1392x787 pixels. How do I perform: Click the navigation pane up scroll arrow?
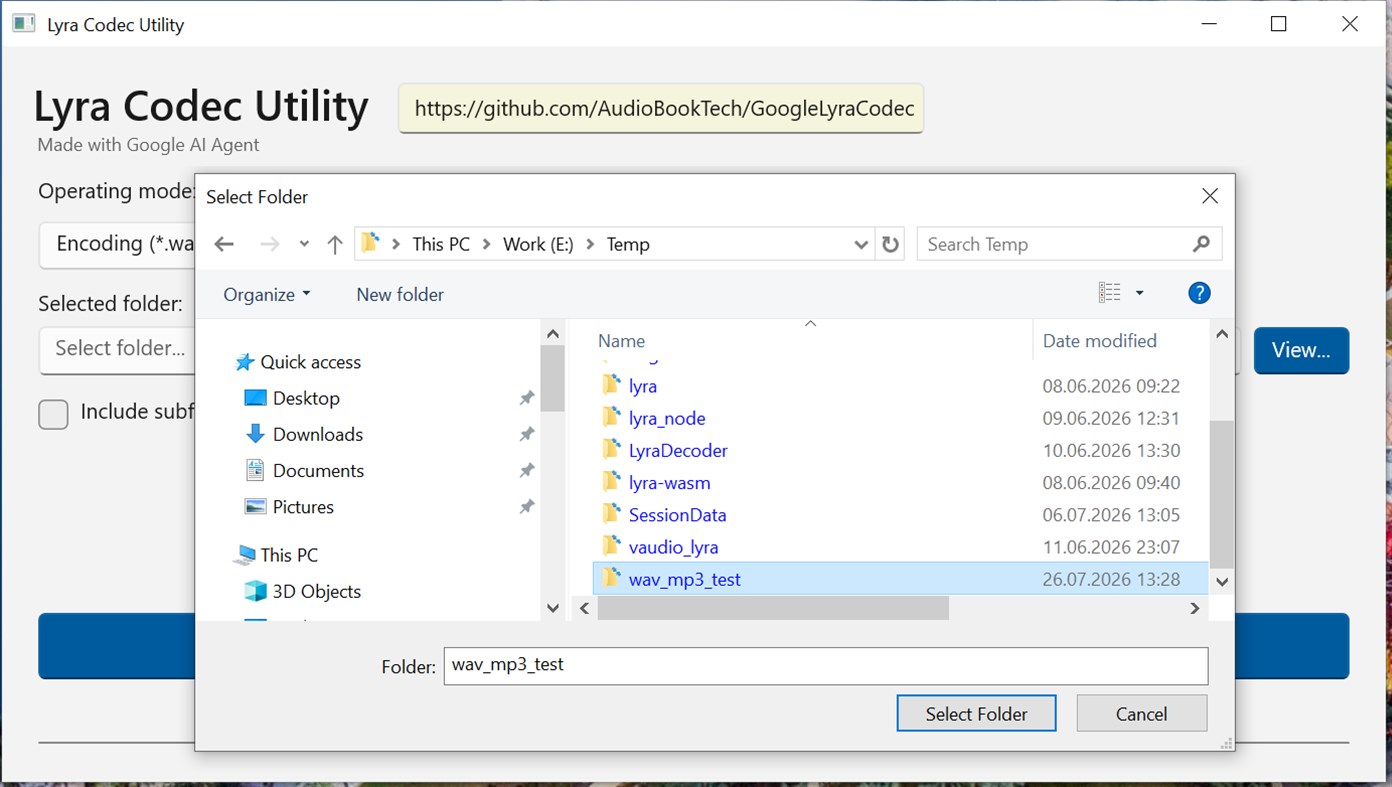tap(552, 333)
